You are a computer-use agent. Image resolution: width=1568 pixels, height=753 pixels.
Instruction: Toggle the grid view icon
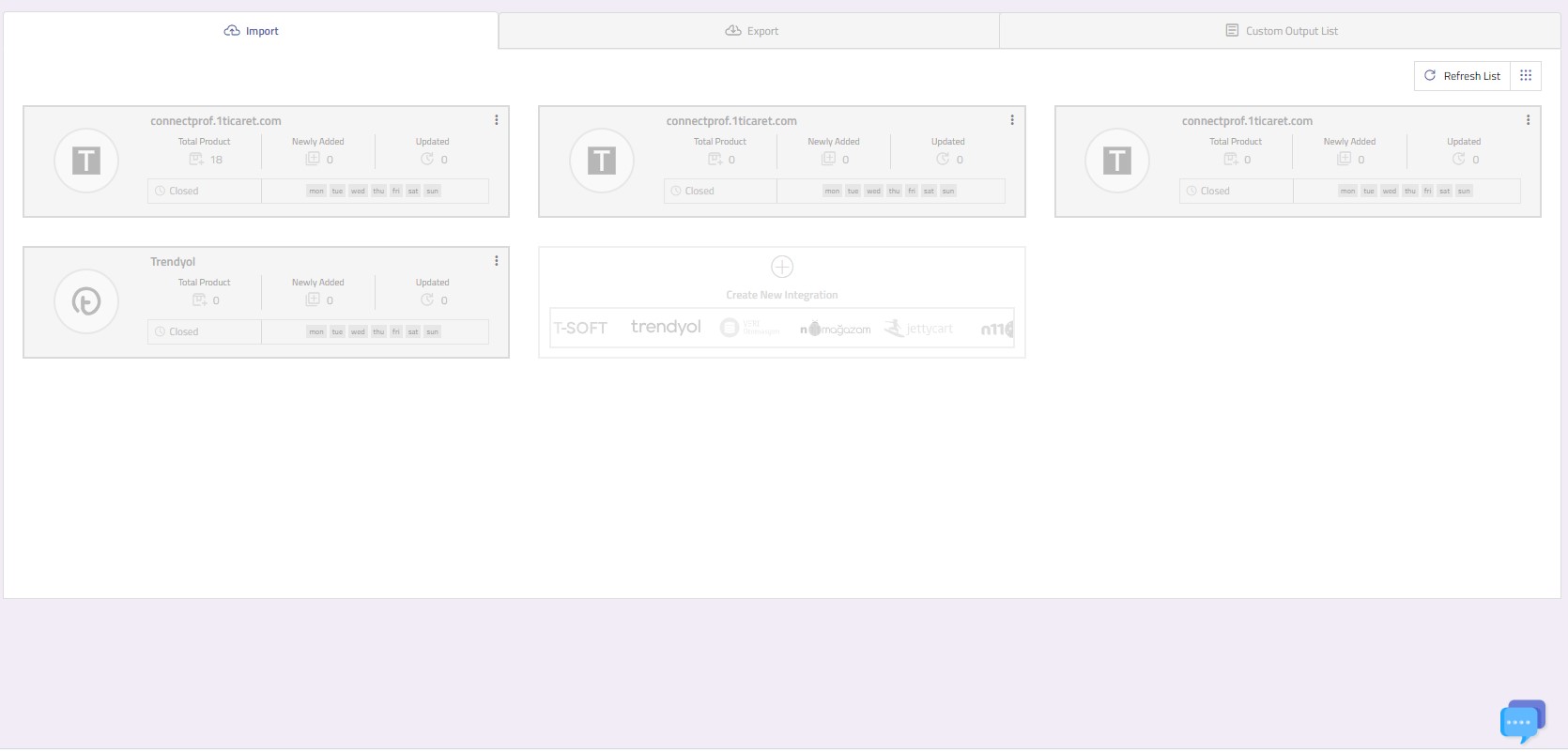click(x=1526, y=76)
